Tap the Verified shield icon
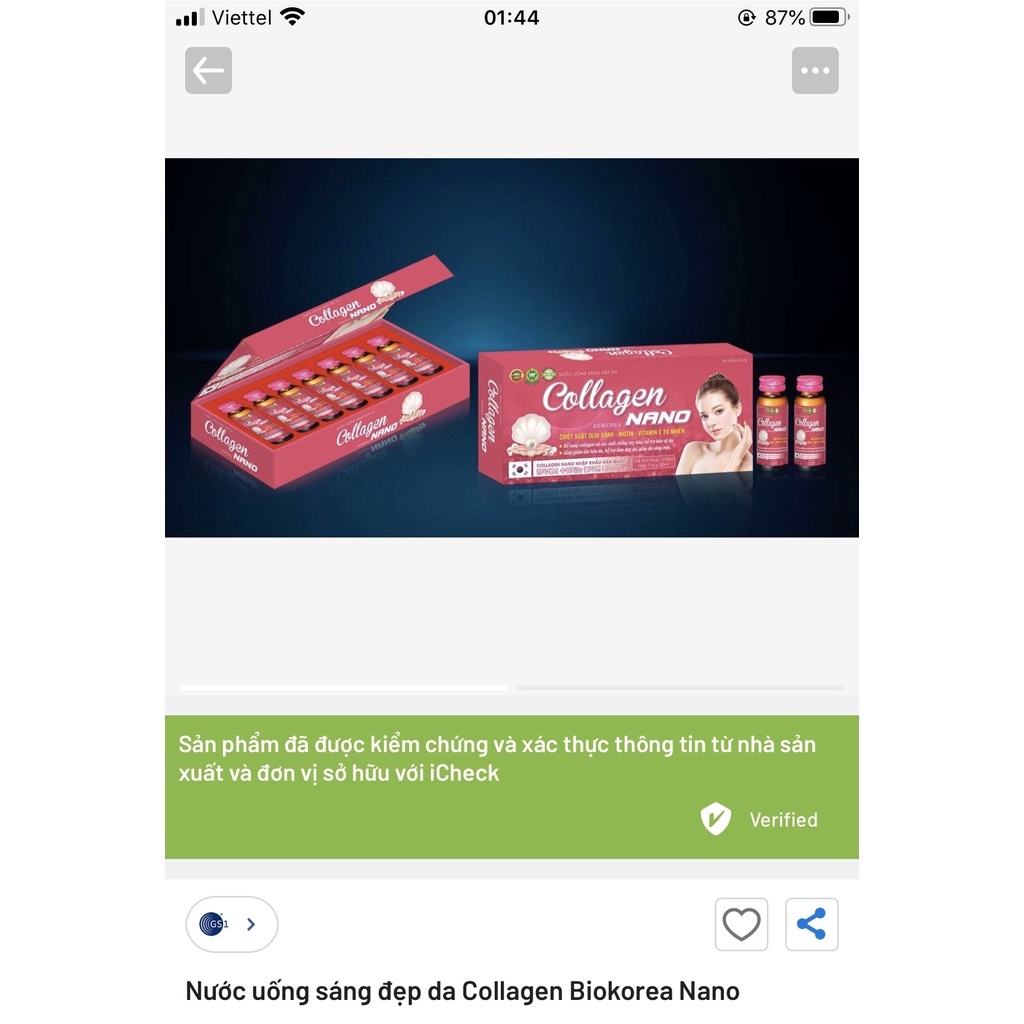This screenshot has width=1024, height=1024. tap(716, 819)
